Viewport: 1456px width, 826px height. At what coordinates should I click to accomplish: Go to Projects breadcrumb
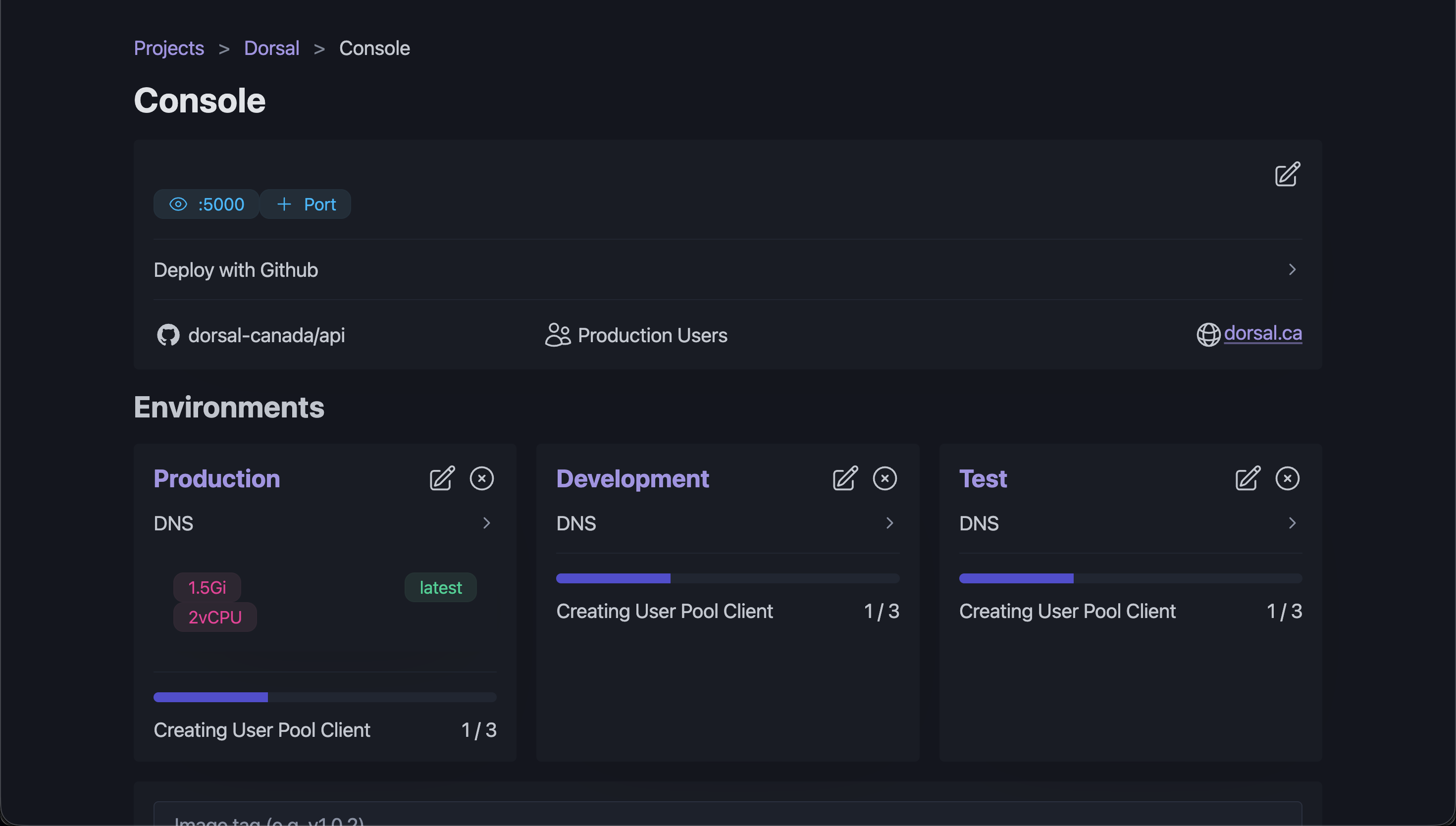pos(169,48)
